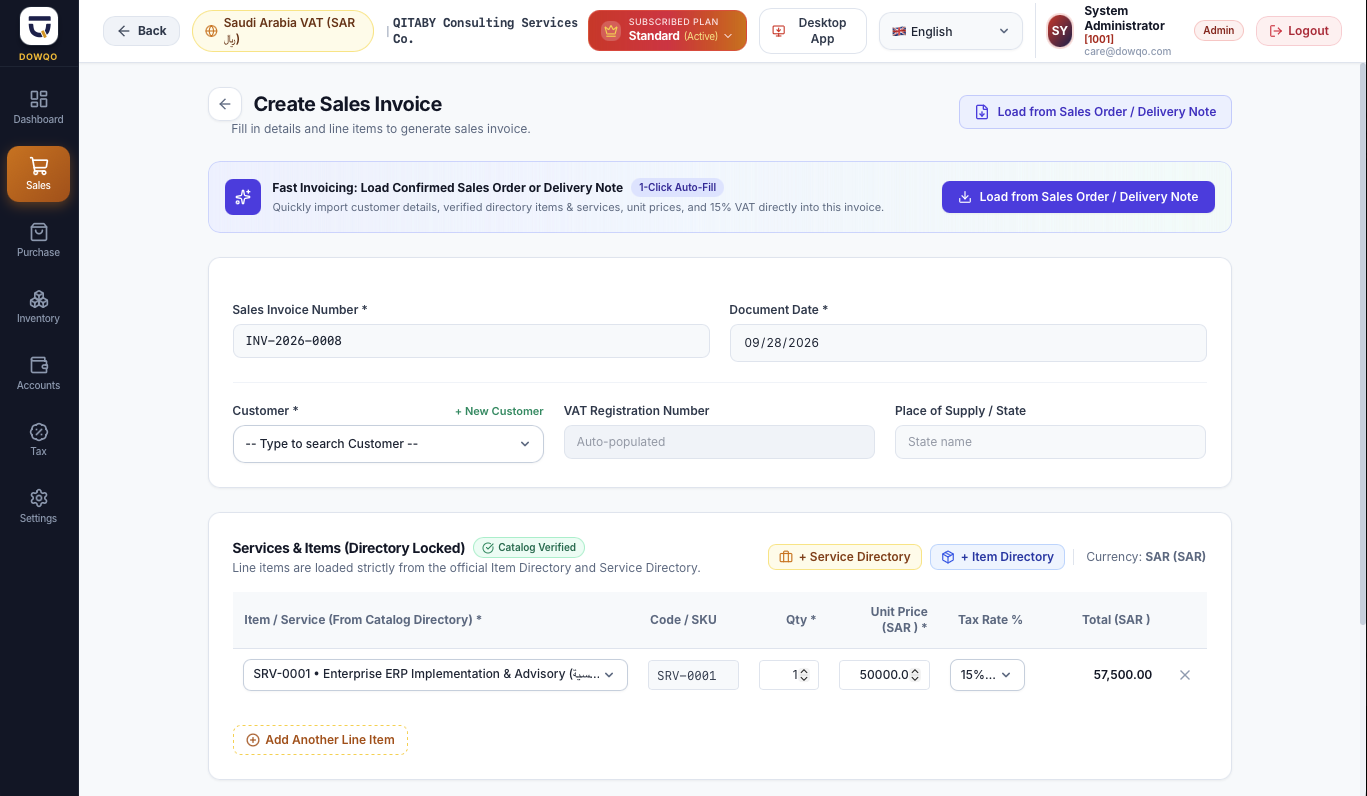Open the Settings gear icon in sidebar
Screen dimensions: 1367x796
(x=39, y=498)
